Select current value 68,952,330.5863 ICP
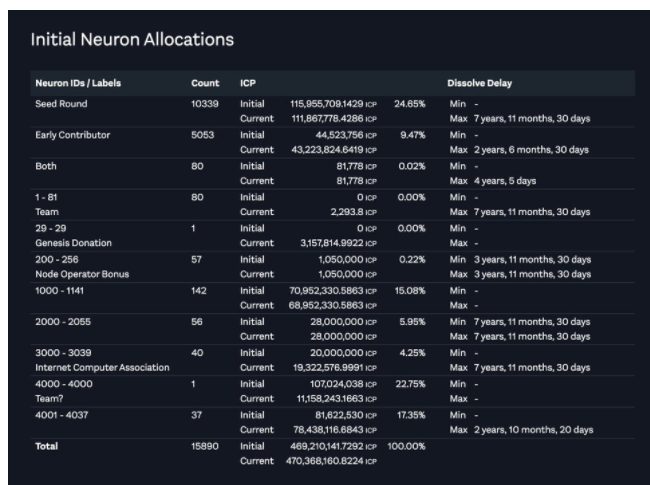Viewport: 650px width, 485px height. (332, 305)
